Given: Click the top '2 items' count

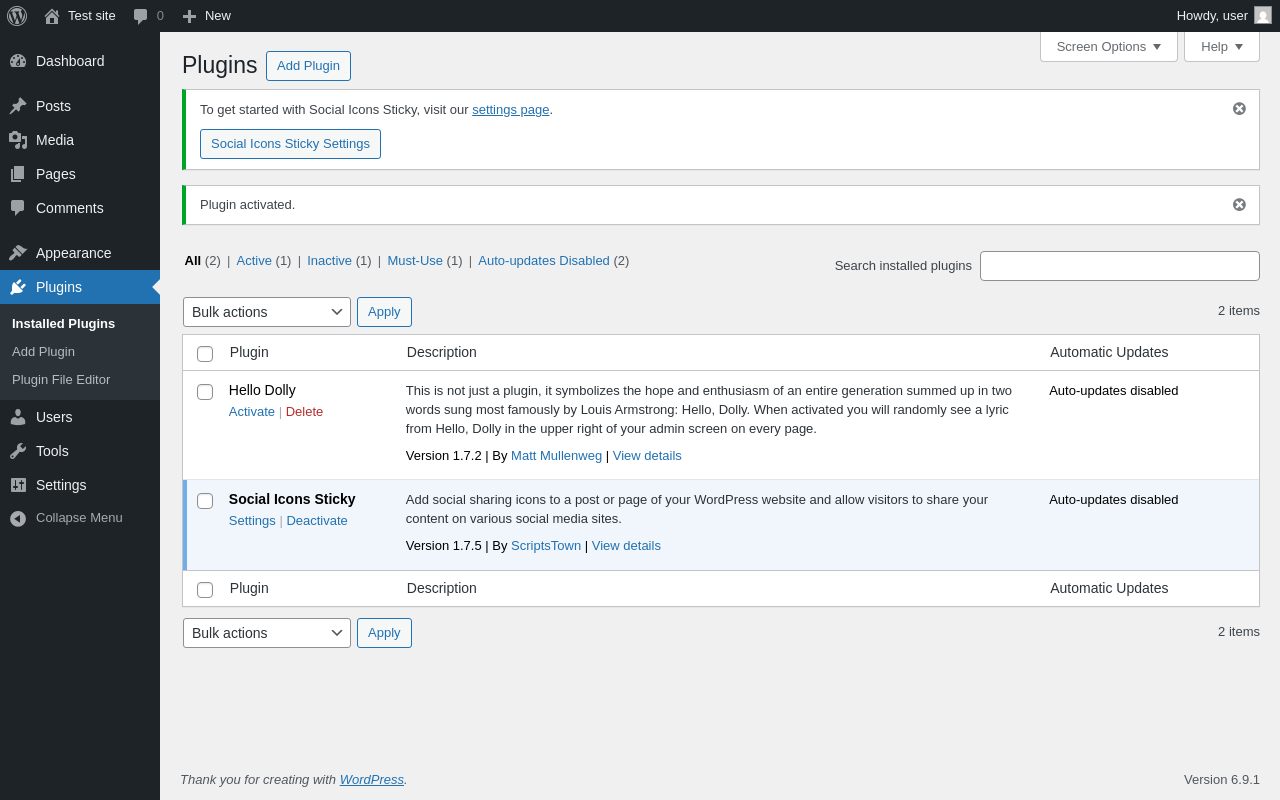Looking at the screenshot, I should coord(1239,311).
